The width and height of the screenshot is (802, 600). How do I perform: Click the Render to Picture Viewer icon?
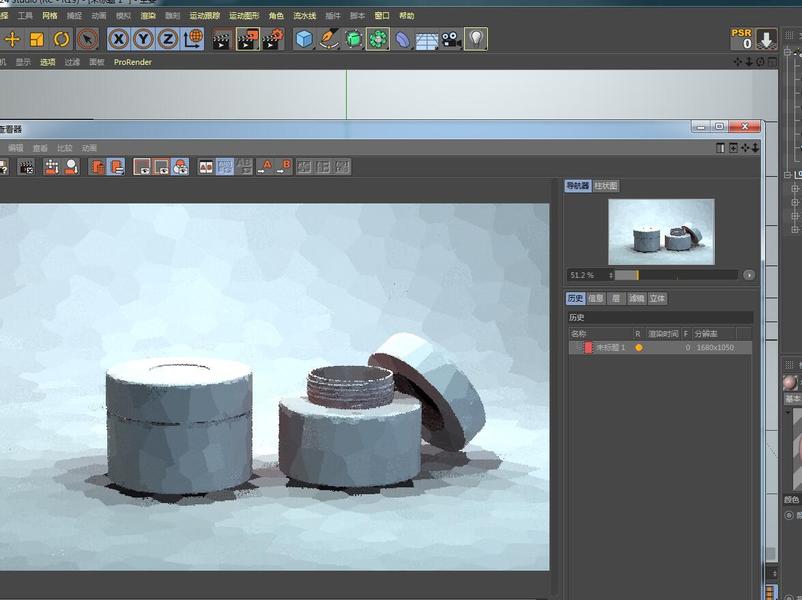(x=247, y=39)
